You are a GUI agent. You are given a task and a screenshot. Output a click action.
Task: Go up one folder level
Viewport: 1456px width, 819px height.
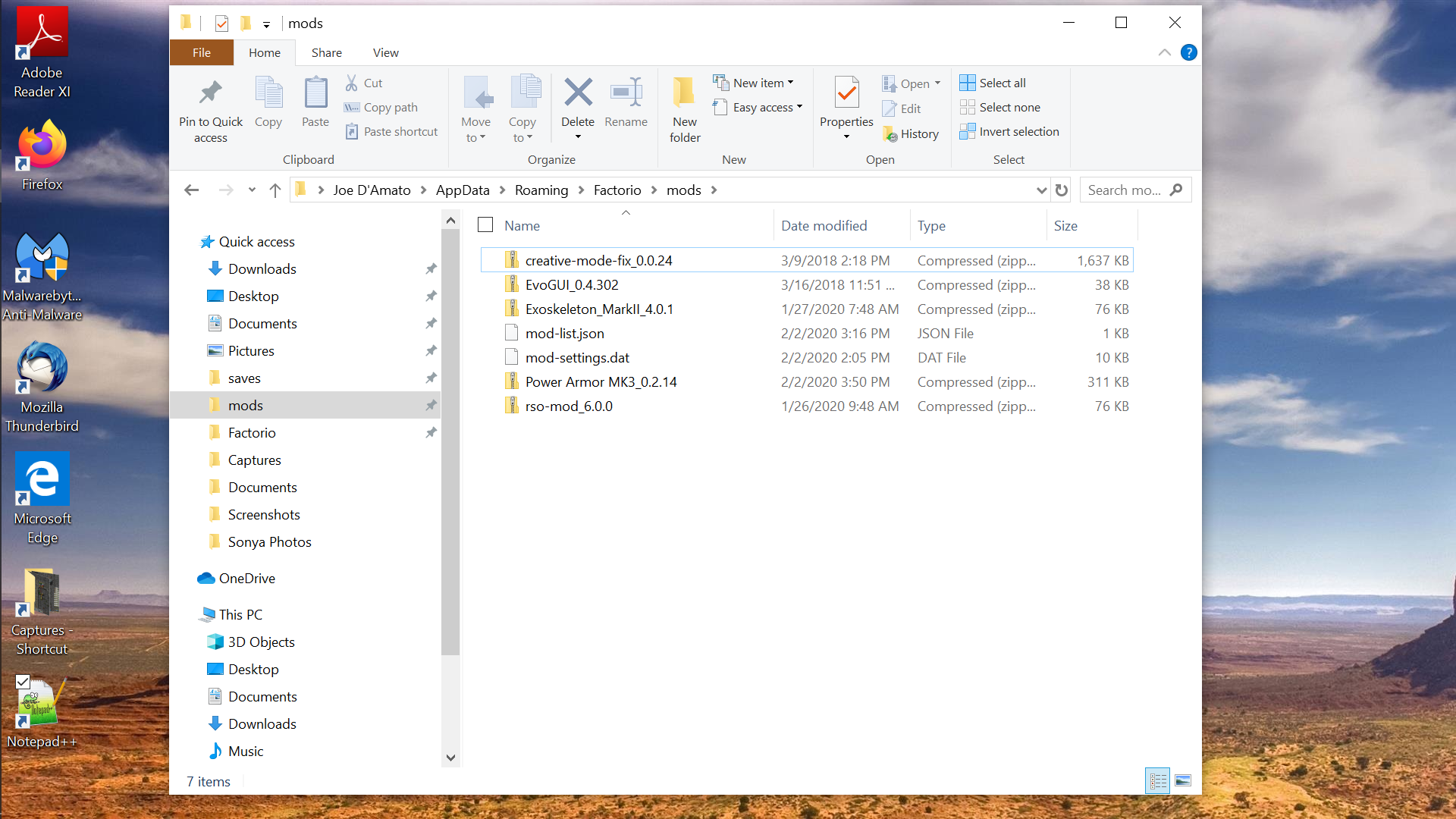click(x=275, y=190)
